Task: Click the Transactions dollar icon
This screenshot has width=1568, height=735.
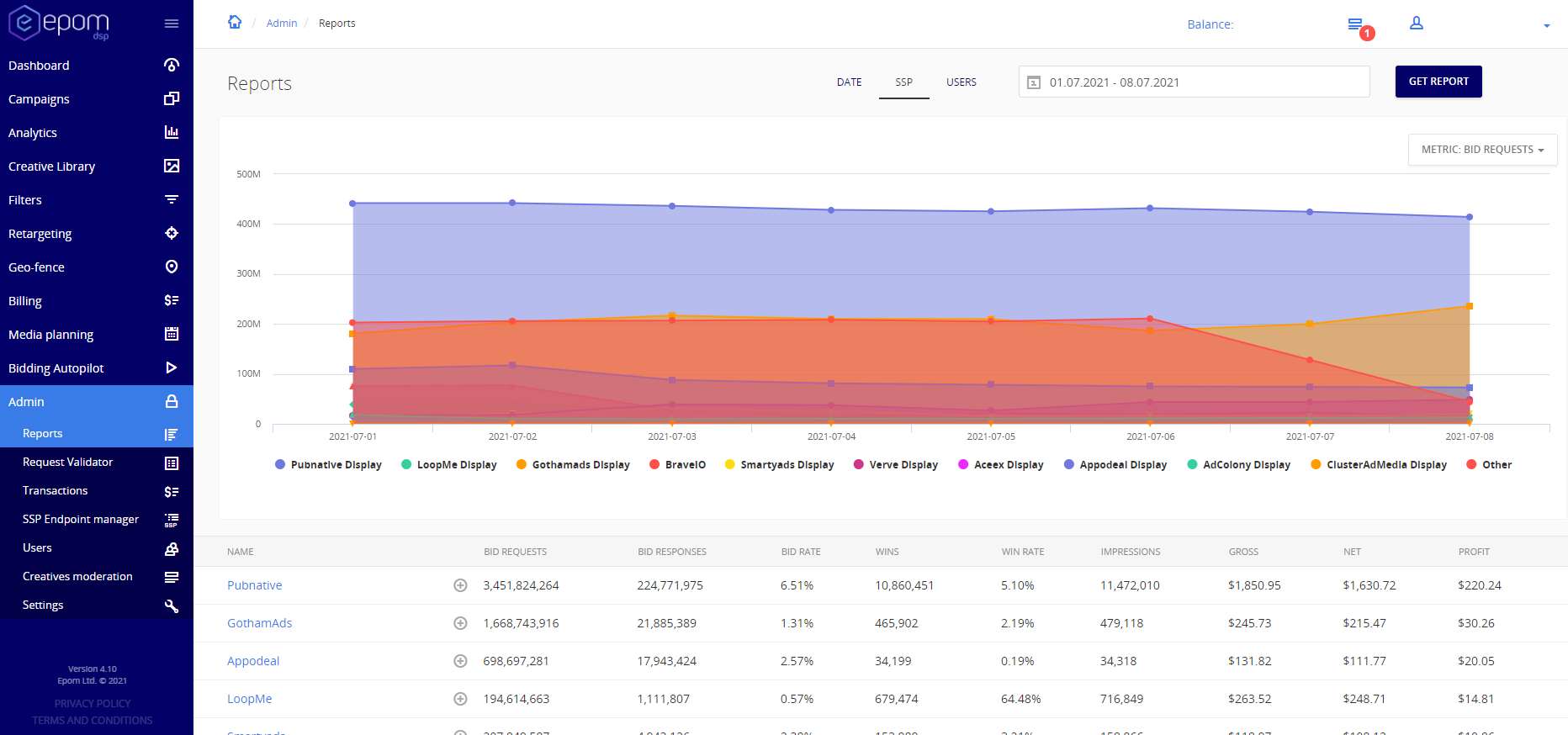Action: [172, 491]
